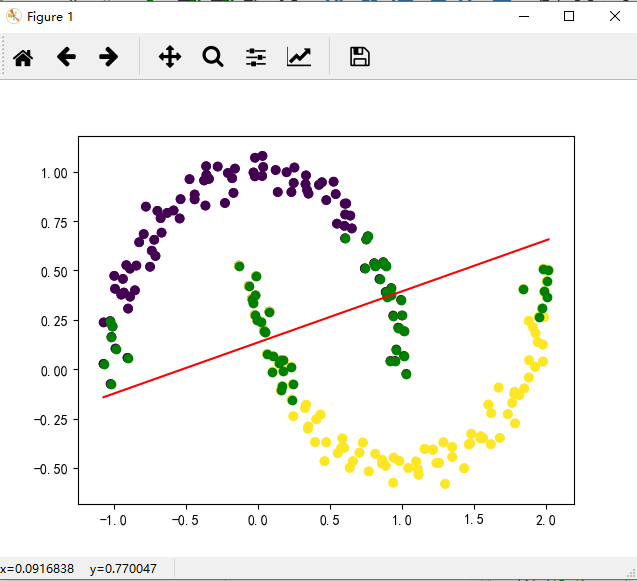Click x-axis tick label 0.5

click(330, 520)
